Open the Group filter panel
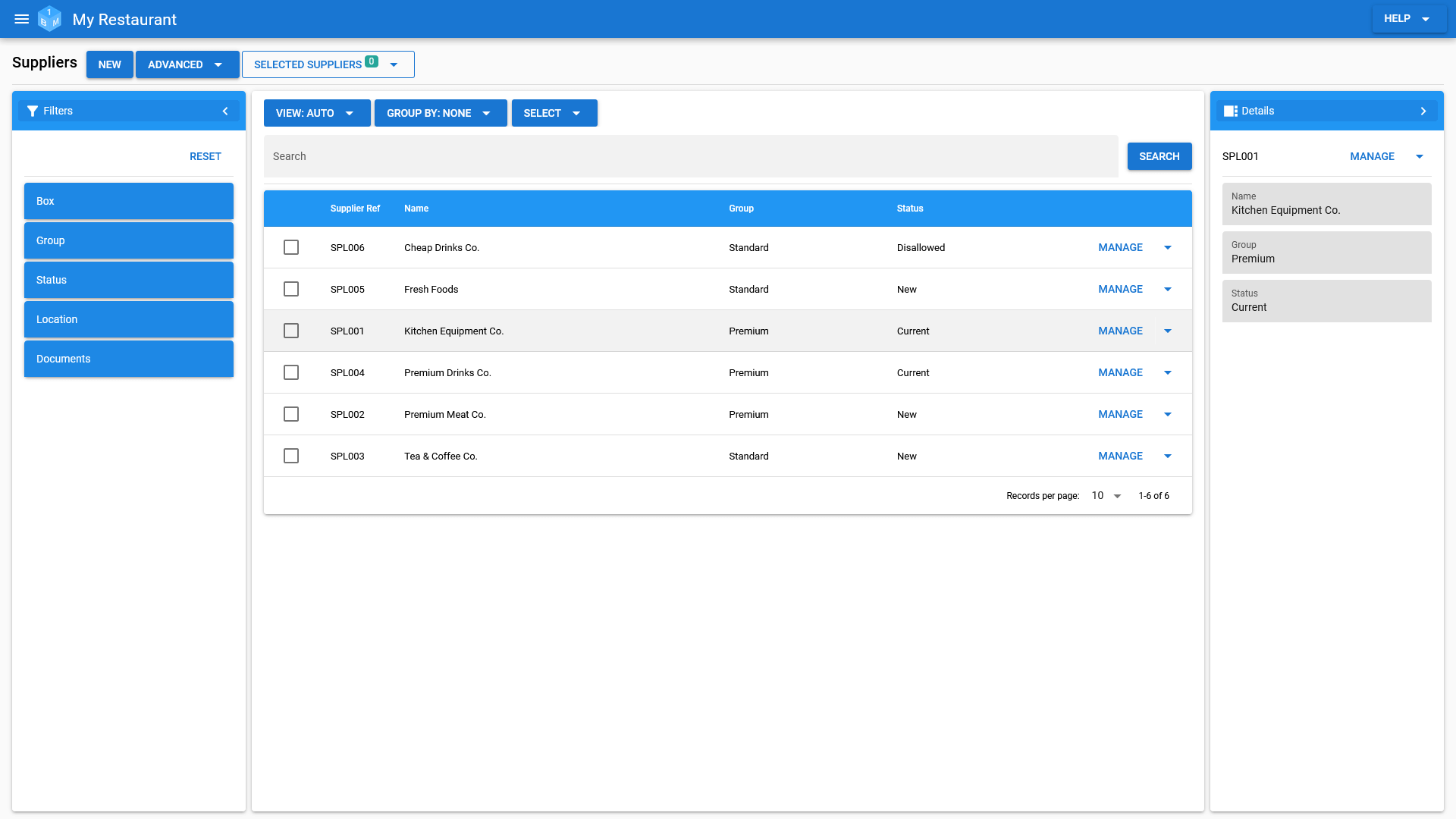This screenshot has height=819, width=1456. pos(128,240)
